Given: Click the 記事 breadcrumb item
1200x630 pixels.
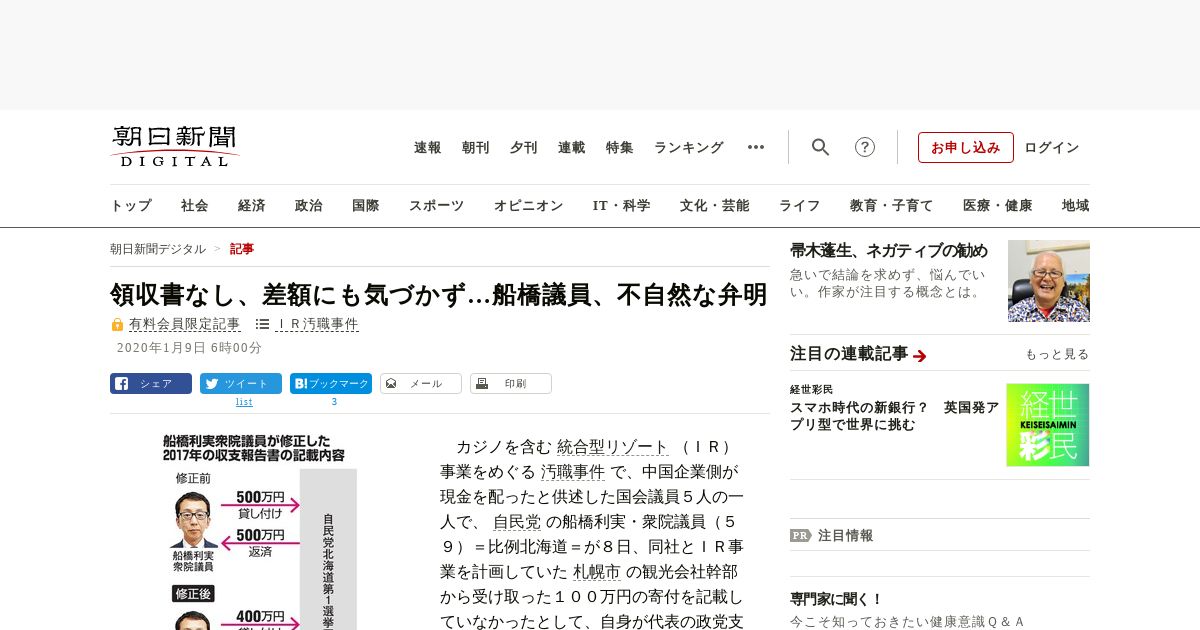Looking at the screenshot, I should (x=242, y=249).
